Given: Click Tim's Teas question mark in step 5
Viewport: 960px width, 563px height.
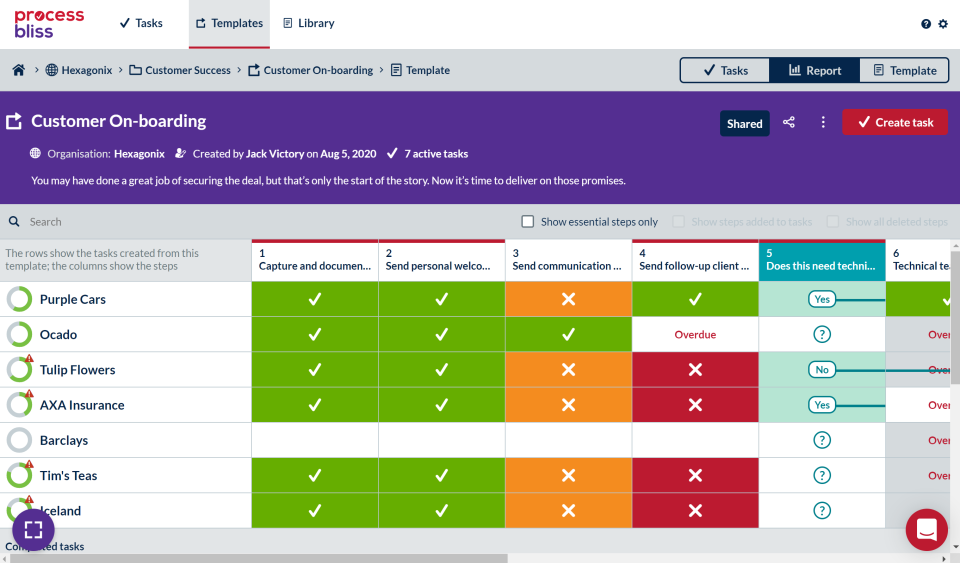Looking at the screenshot, I should 822,475.
